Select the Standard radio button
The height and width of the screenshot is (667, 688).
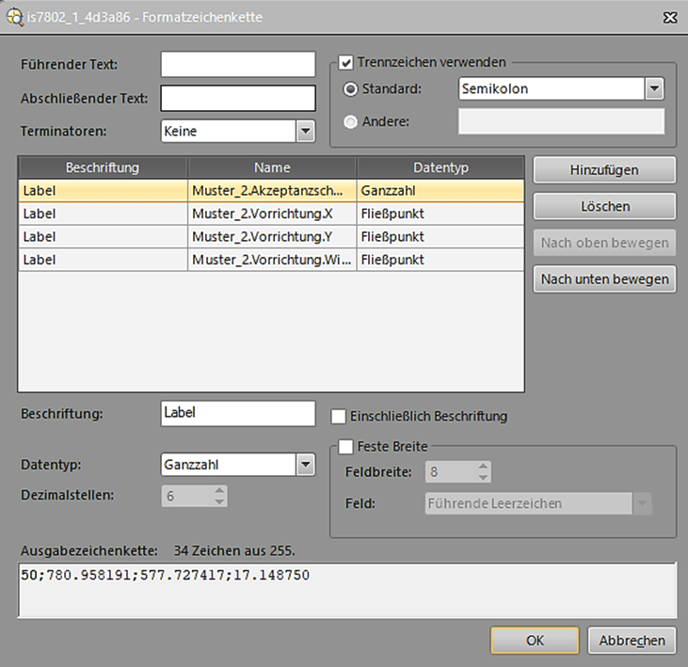point(350,89)
